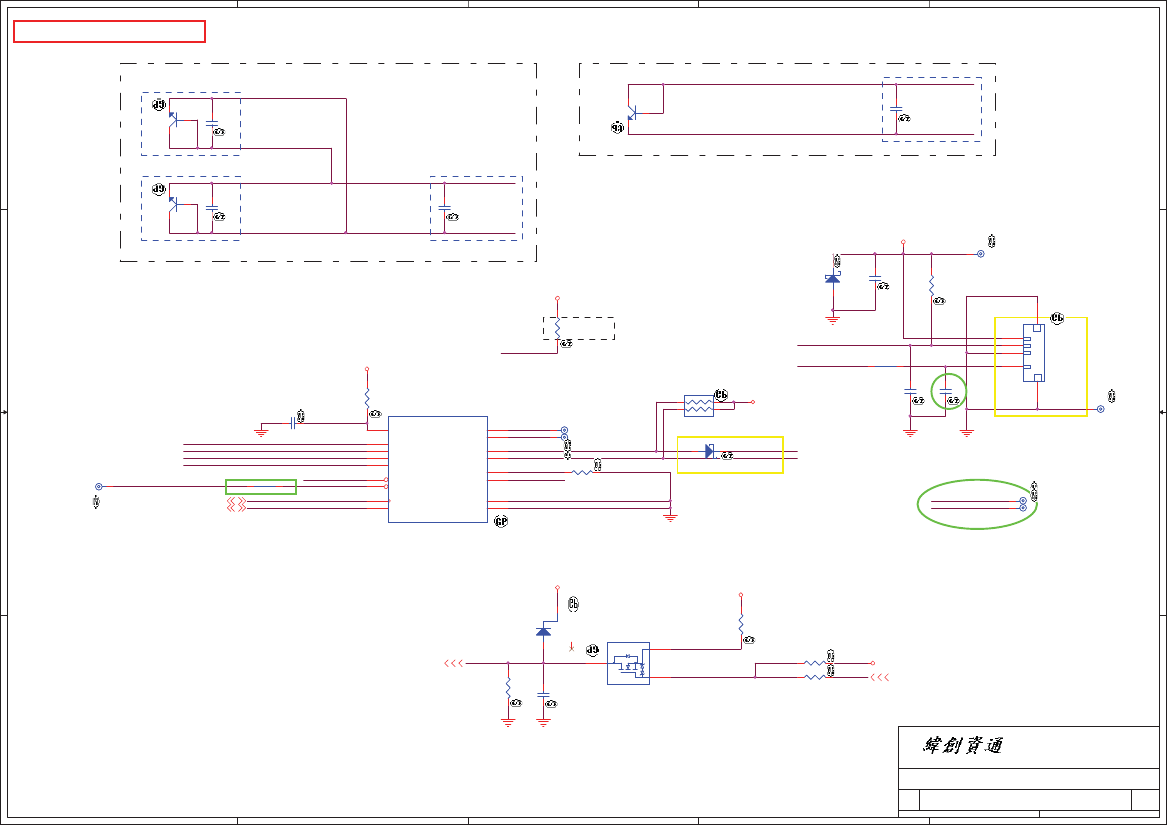Viewport: 1167px width, 825px height.
Task: Click the horizontal capacitor left of the IC
Action: coord(293,424)
